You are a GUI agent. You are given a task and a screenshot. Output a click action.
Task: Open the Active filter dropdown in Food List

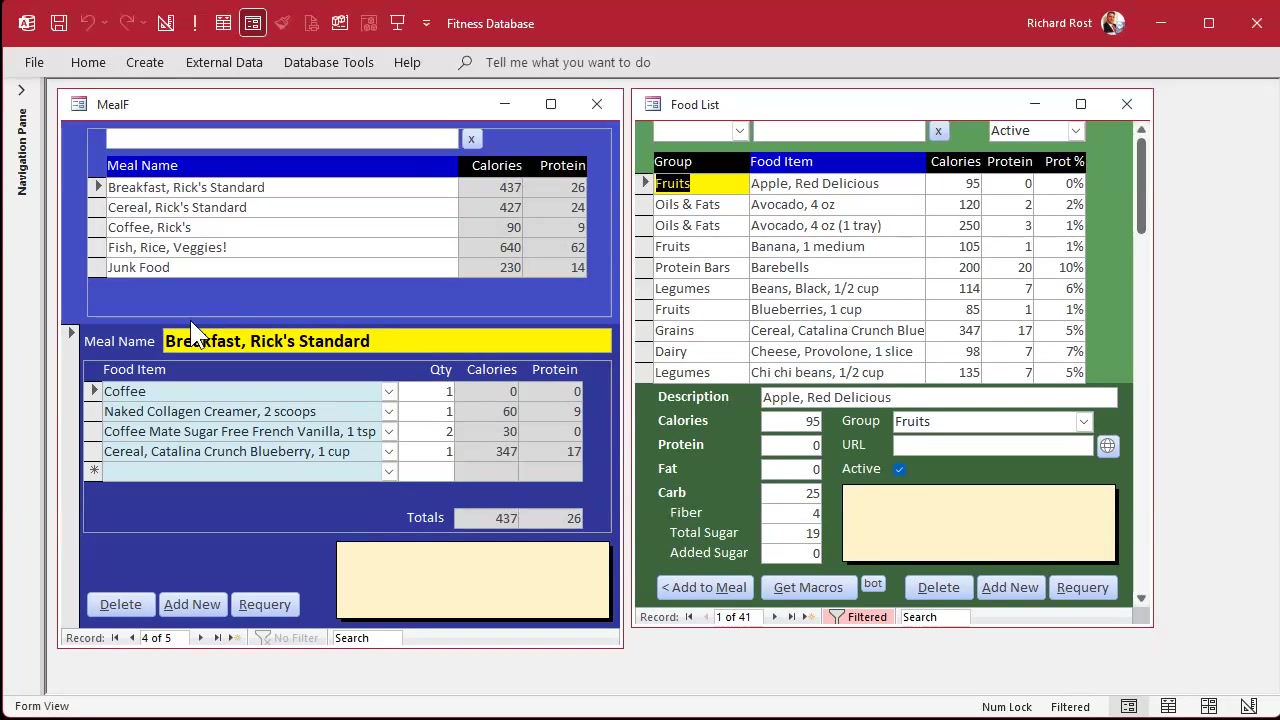pyautogui.click(x=1075, y=131)
